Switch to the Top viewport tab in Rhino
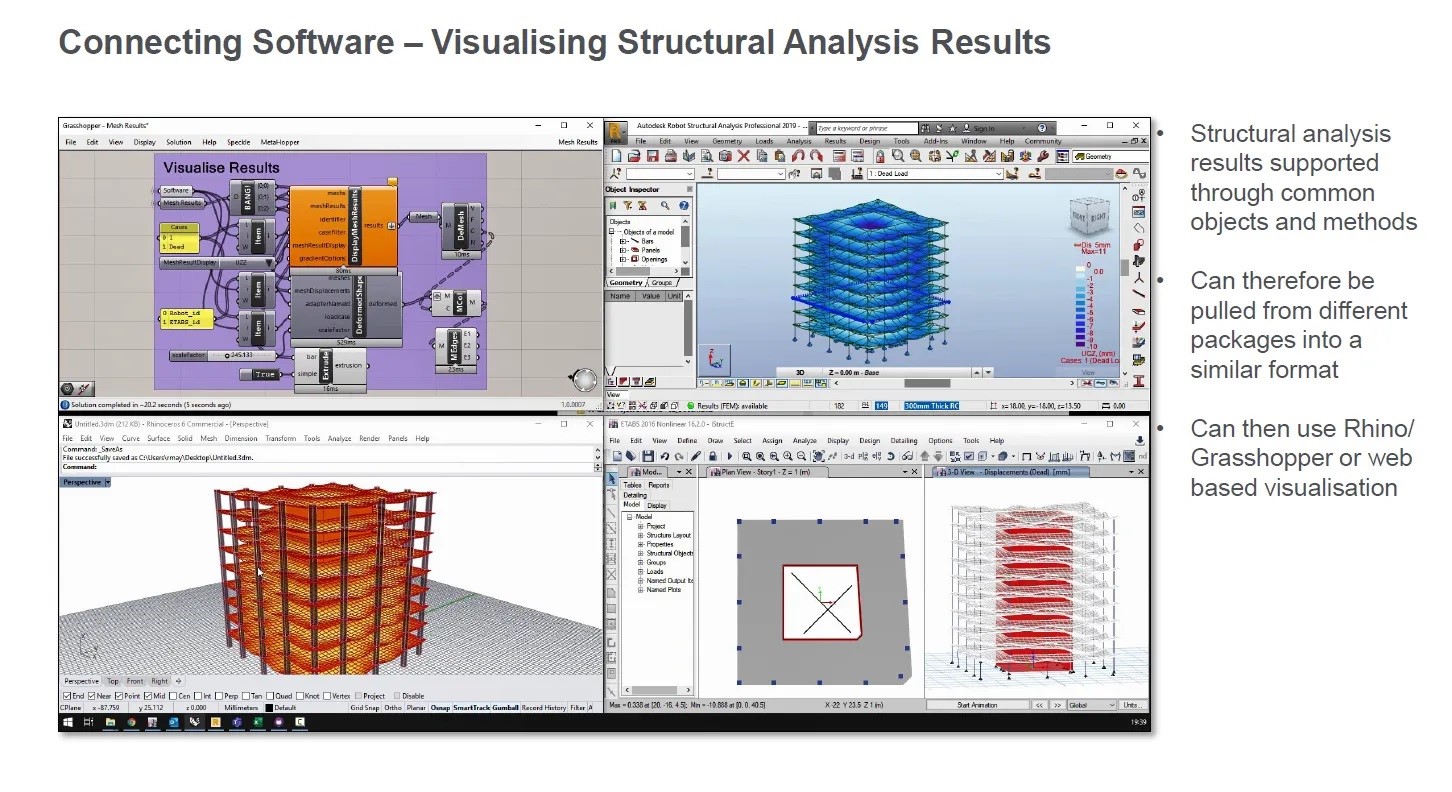The image size is (1452, 792). coord(113,681)
